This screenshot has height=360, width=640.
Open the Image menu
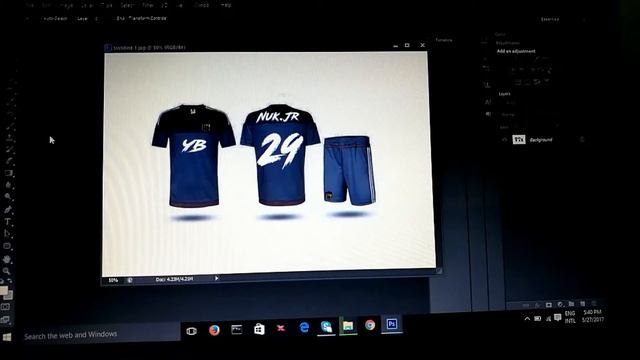[x=66, y=6]
